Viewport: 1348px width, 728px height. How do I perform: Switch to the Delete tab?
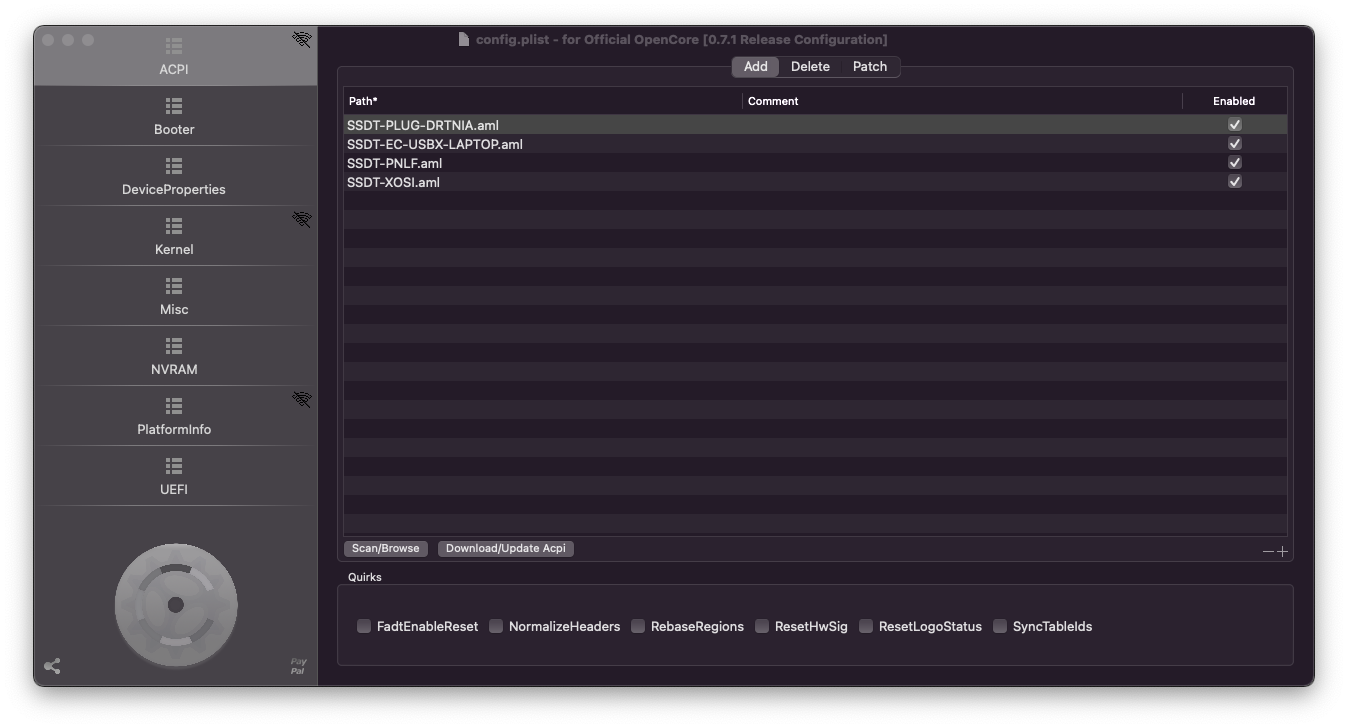point(810,67)
